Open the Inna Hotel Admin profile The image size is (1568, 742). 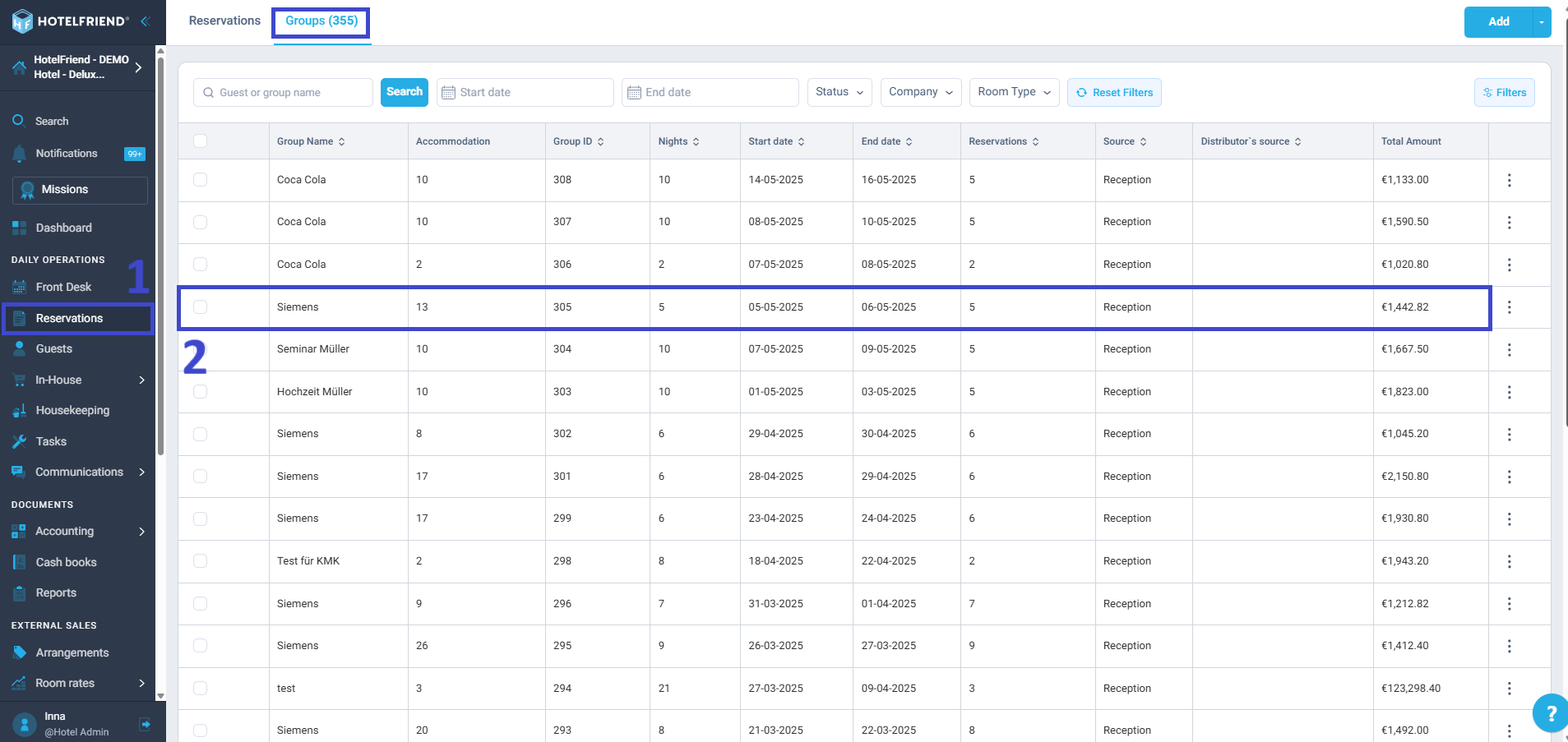[62, 724]
